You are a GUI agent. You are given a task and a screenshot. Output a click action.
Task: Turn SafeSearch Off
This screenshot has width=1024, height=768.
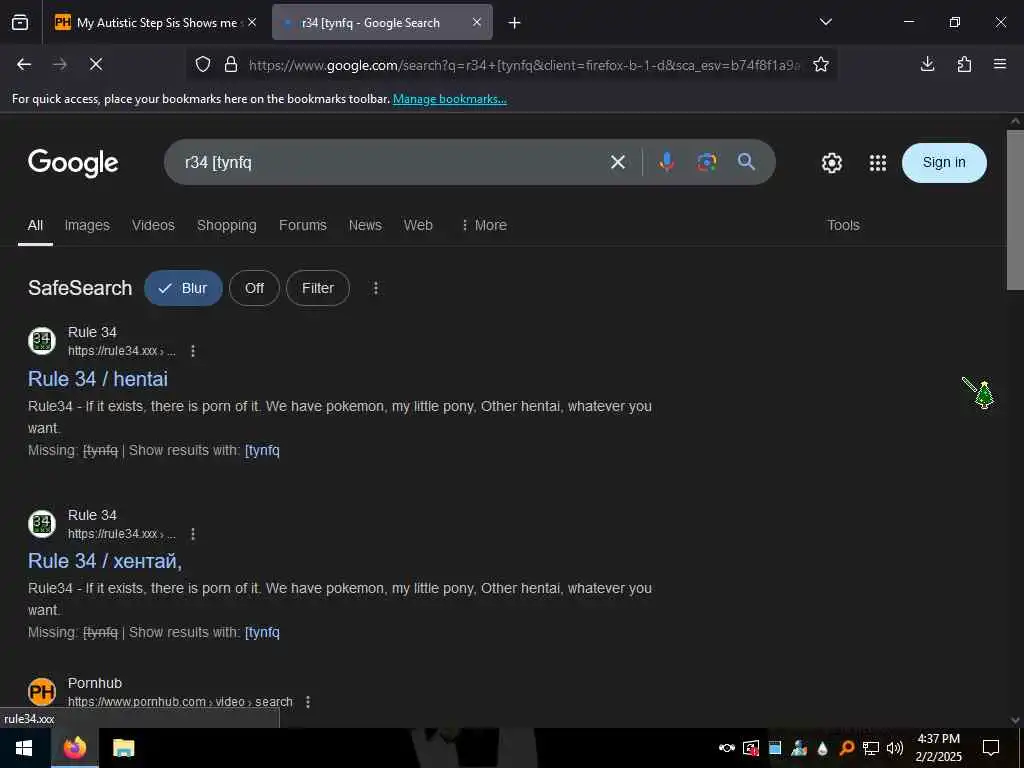(254, 288)
